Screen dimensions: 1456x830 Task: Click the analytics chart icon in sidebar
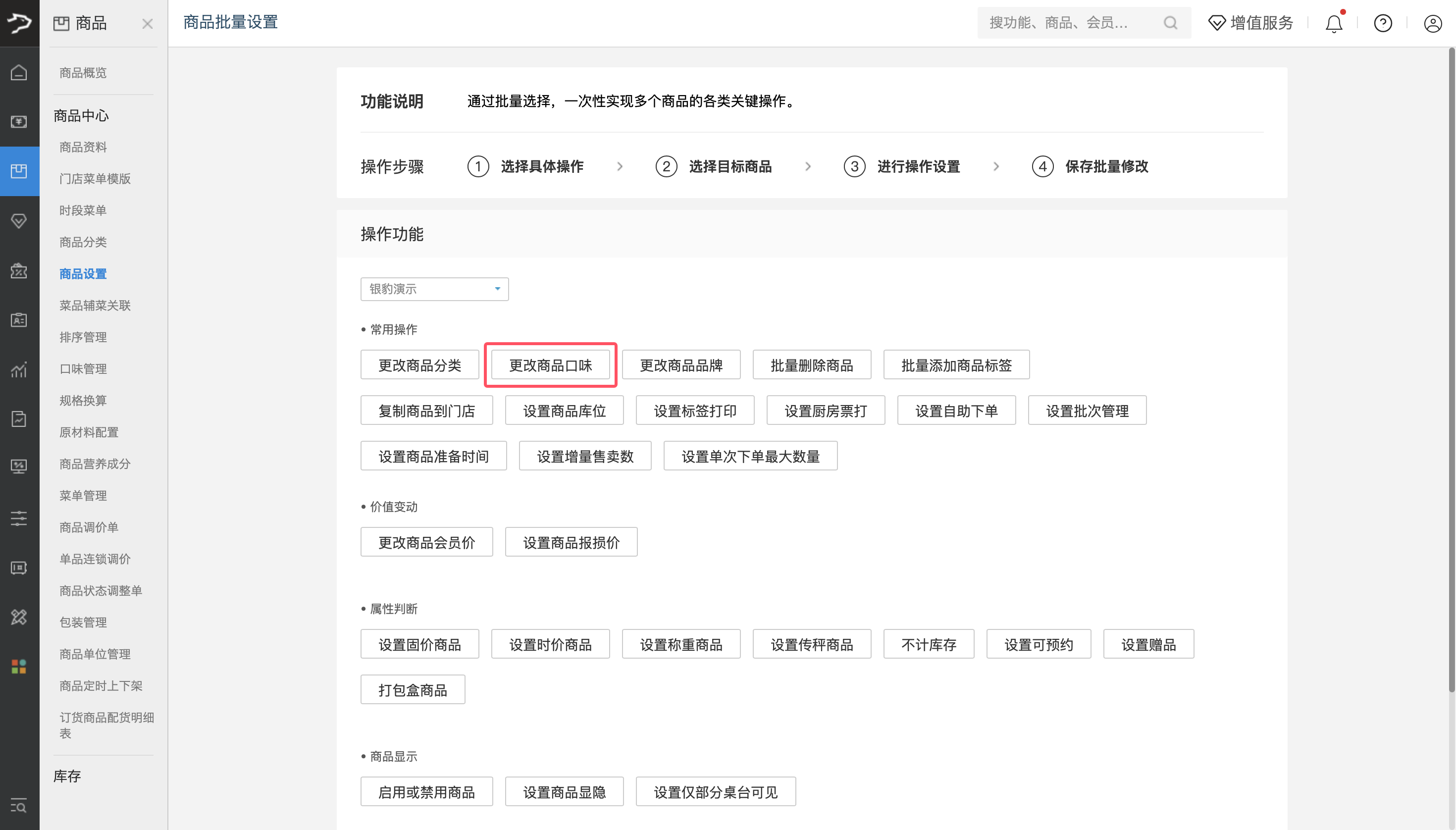19,370
